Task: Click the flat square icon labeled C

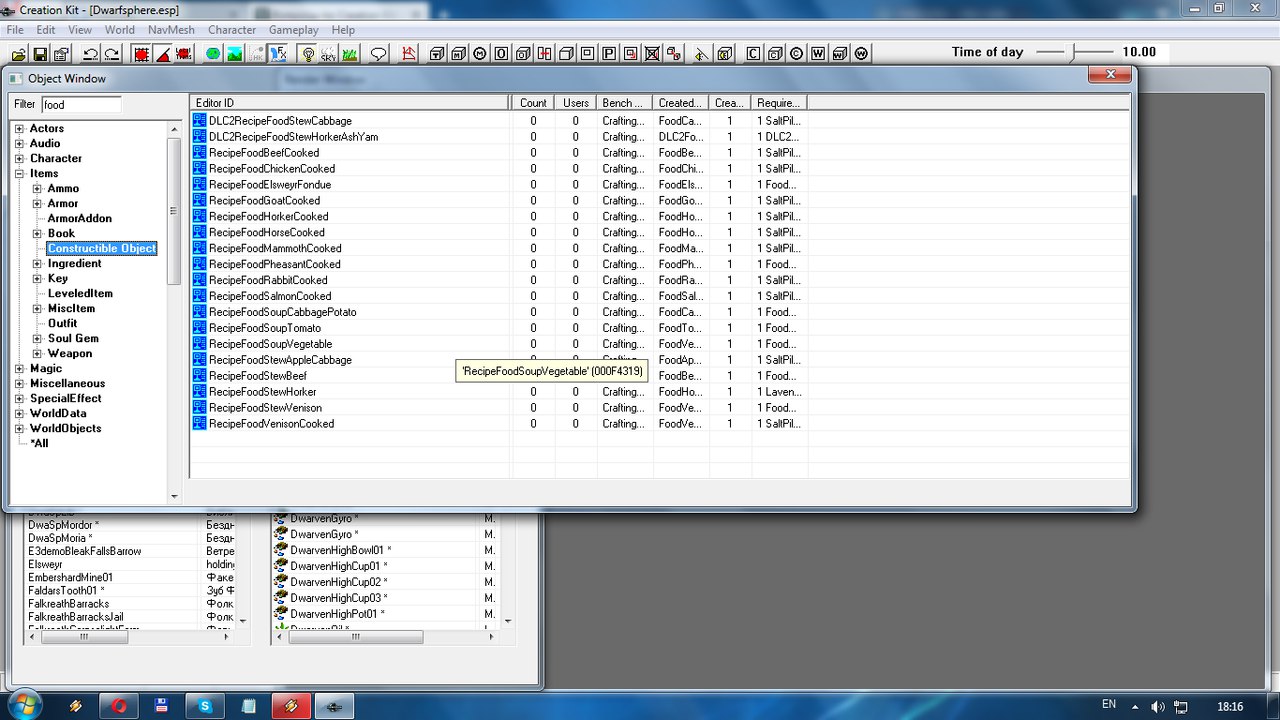Action: tap(753, 53)
